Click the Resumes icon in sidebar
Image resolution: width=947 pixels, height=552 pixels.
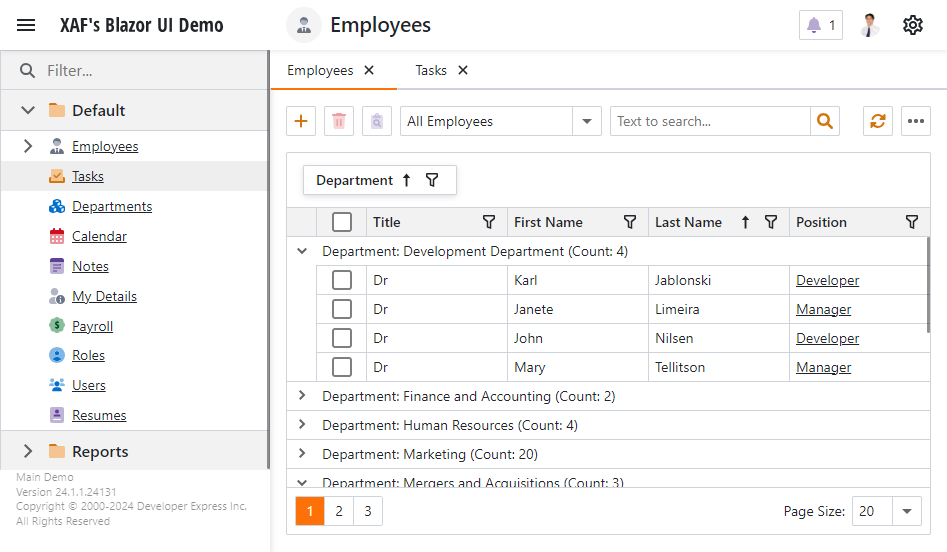click(57, 415)
